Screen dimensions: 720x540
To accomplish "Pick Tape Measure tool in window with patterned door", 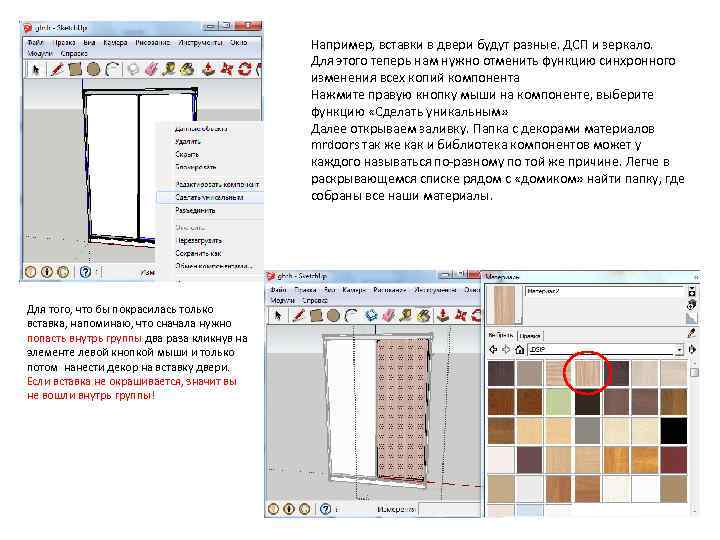I will point(406,316).
